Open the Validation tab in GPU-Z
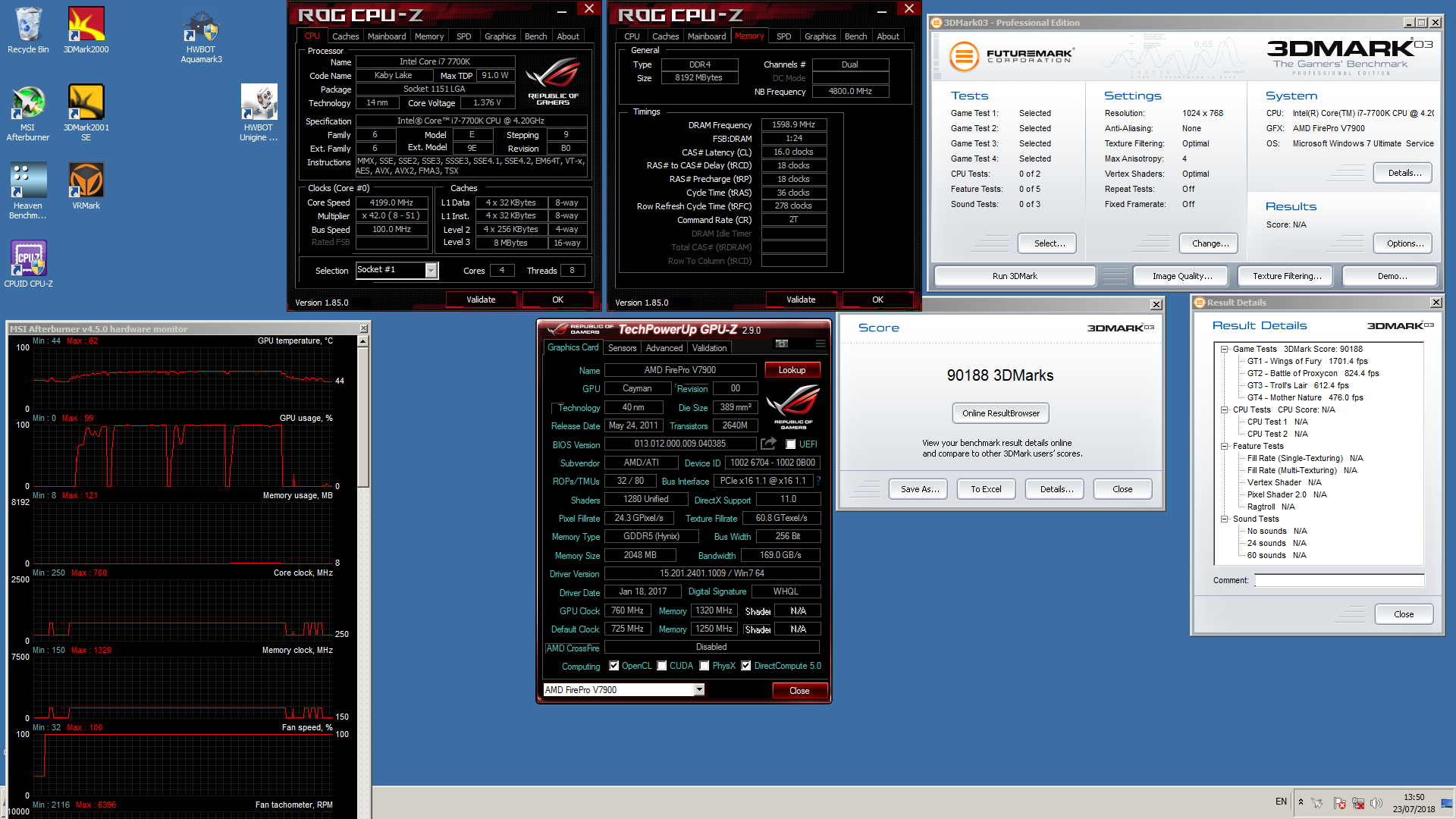Screen dimensions: 1456x819 (709, 348)
